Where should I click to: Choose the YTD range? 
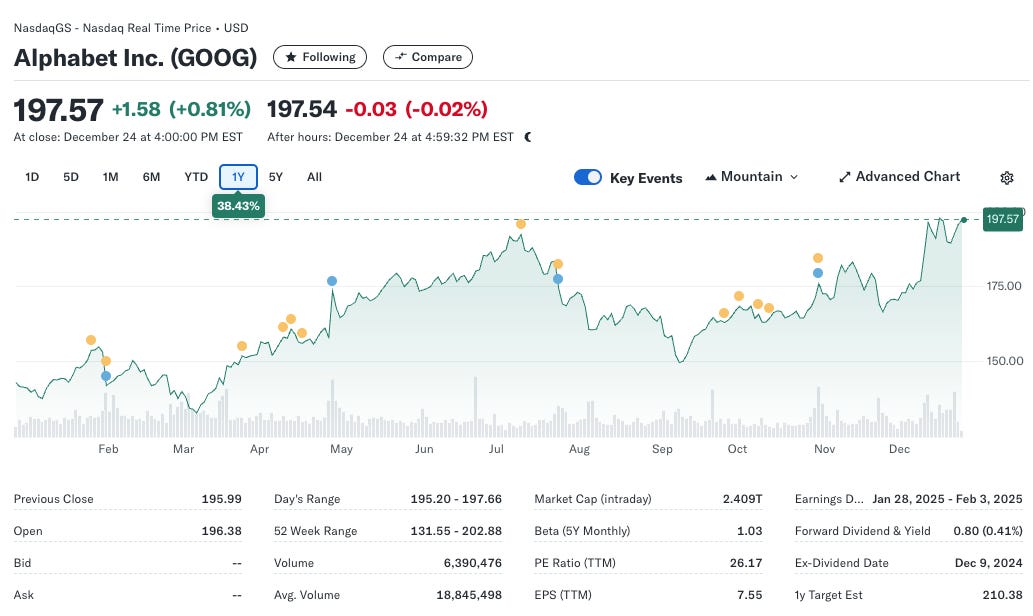point(196,177)
